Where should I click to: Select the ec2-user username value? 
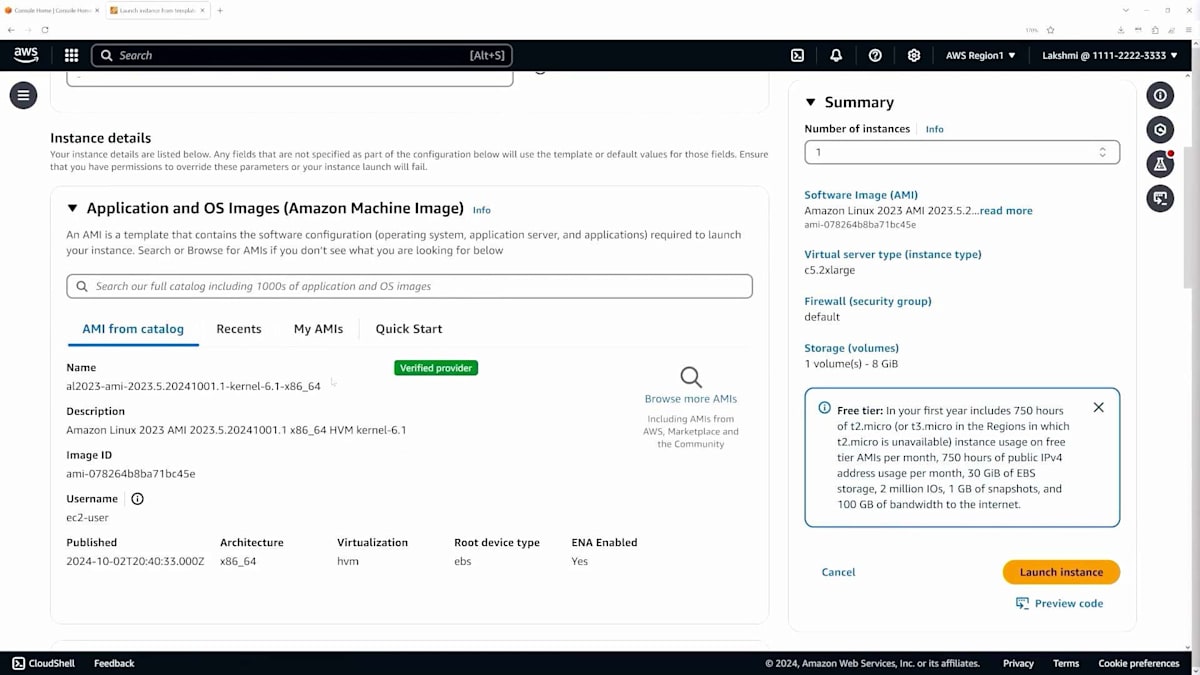(87, 518)
